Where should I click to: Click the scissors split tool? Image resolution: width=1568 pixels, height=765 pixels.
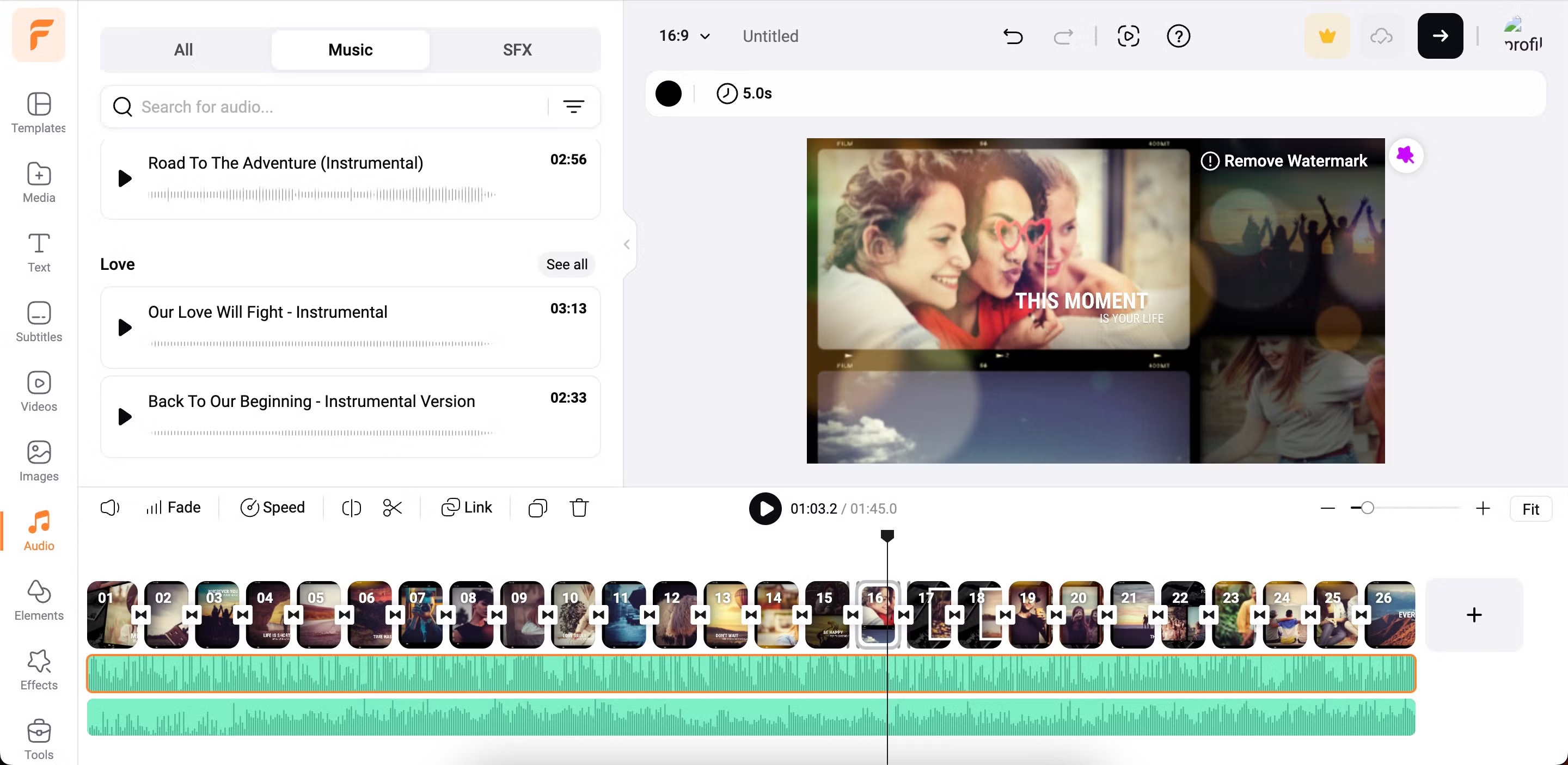393,507
